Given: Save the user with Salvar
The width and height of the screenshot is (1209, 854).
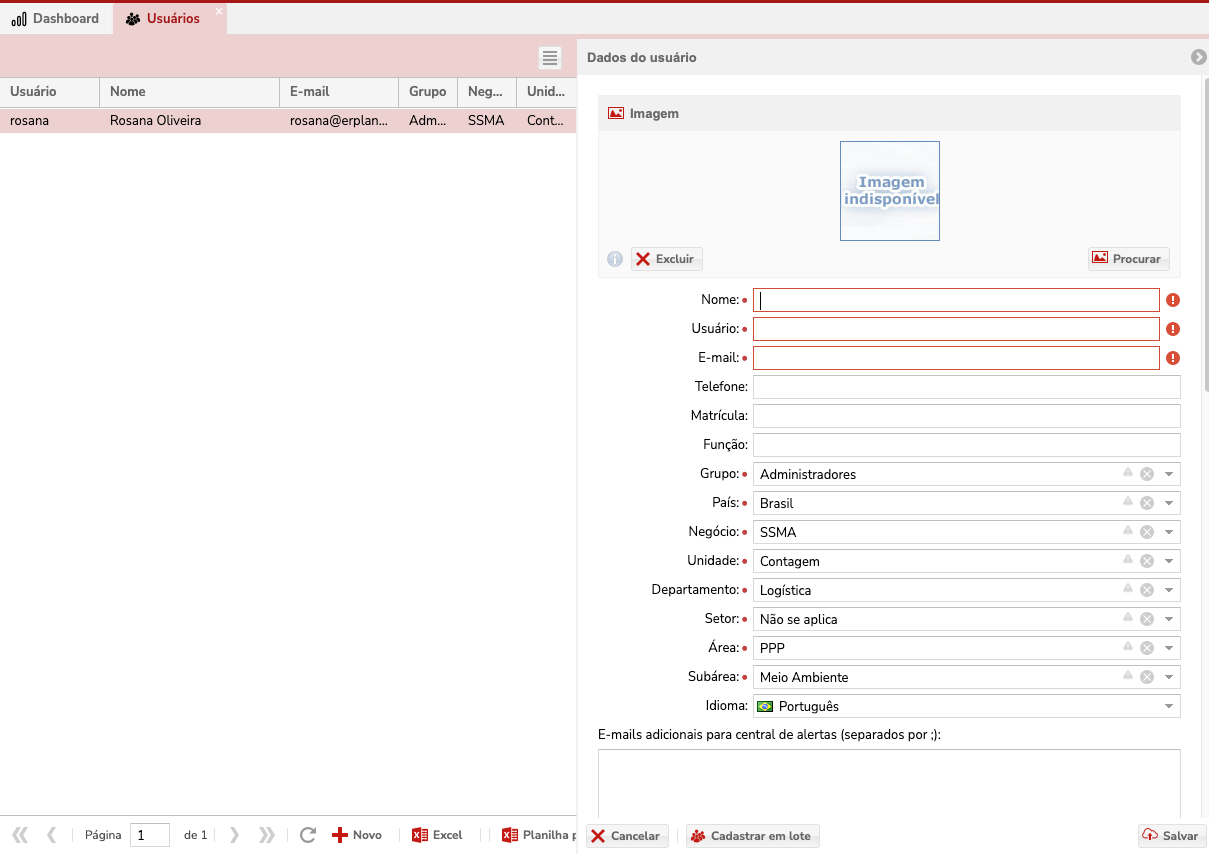Looking at the screenshot, I should 1172,836.
